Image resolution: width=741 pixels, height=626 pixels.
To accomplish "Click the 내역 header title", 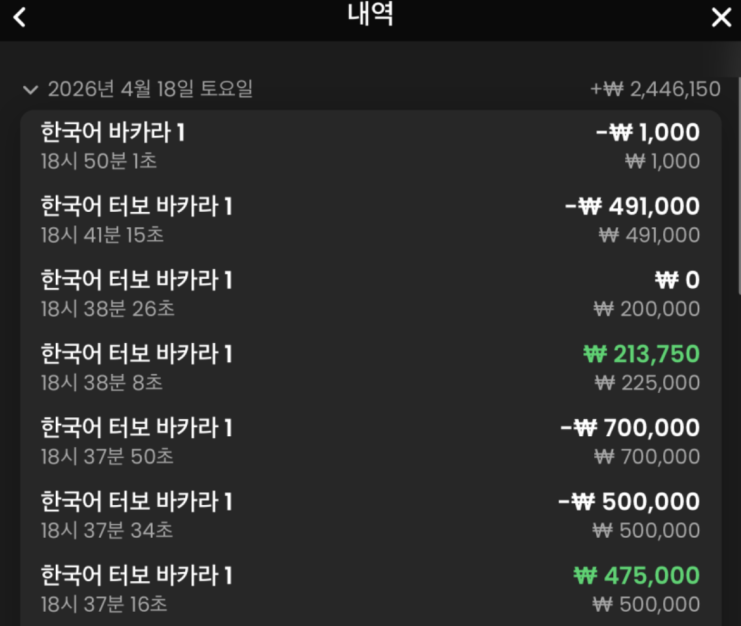I will click(x=371, y=15).
